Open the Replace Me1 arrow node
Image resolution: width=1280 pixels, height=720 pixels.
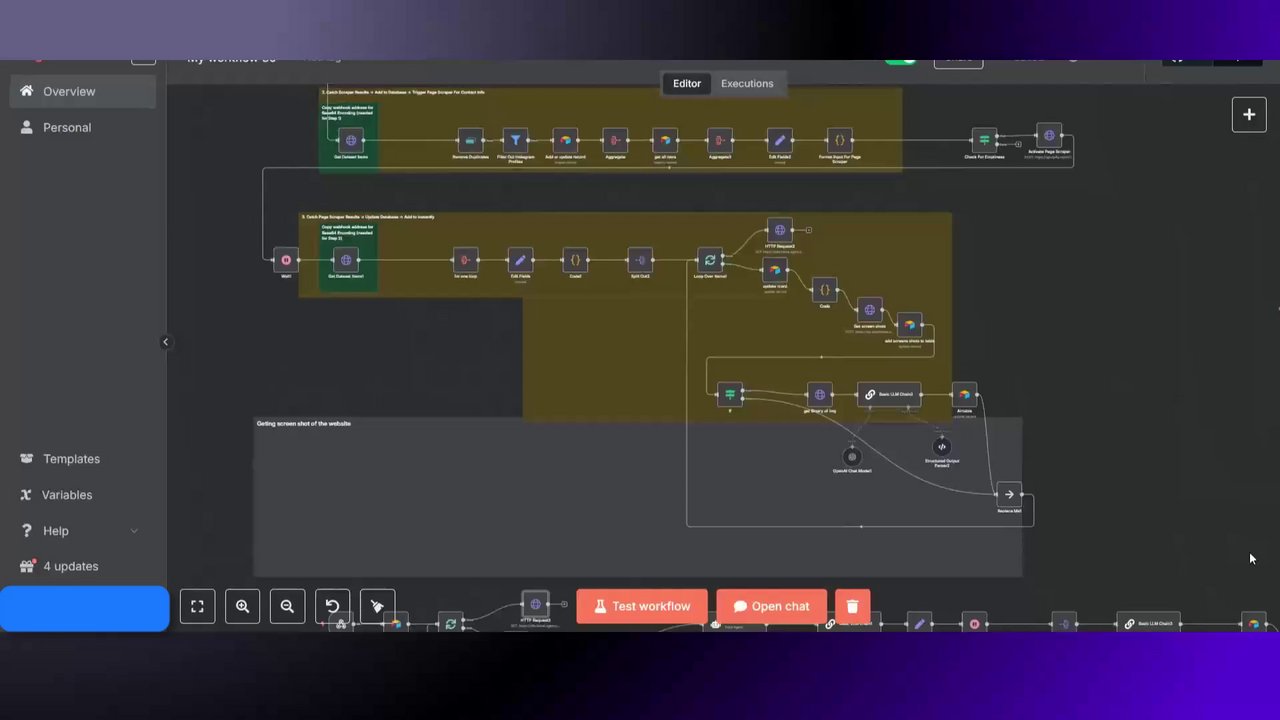pos(1009,494)
